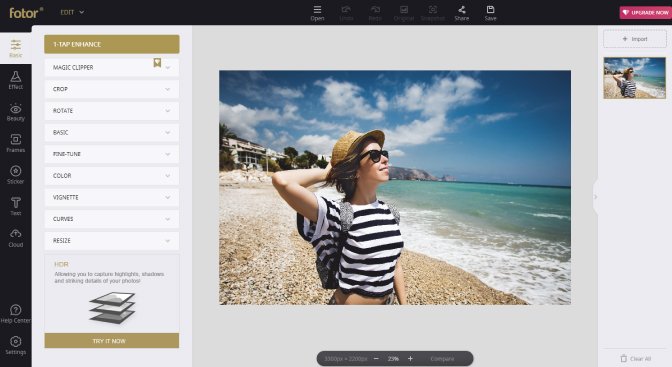
Task: Click the Fotor logo
Action: coord(26,12)
